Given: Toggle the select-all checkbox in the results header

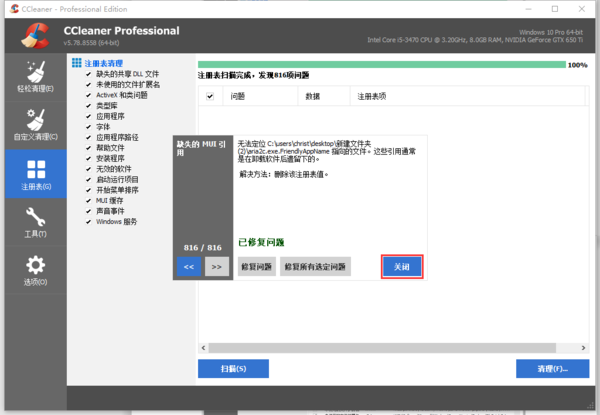Looking at the screenshot, I should tap(210, 97).
